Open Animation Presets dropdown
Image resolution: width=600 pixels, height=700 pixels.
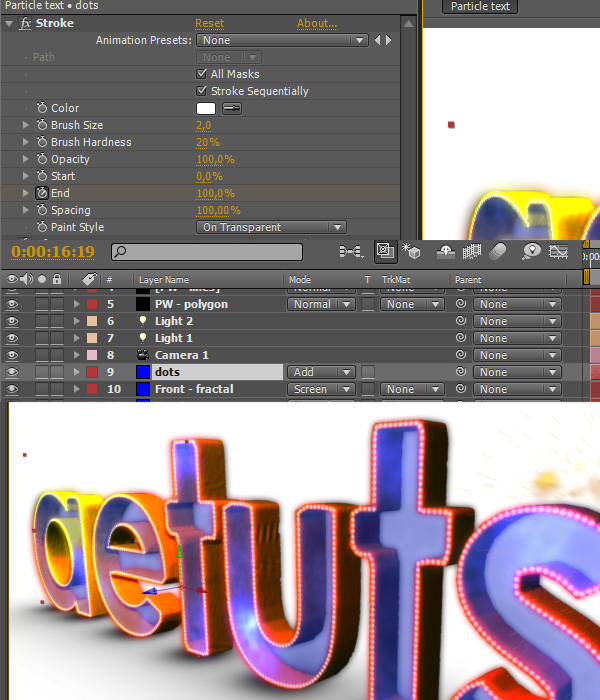pyautogui.click(x=282, y=40)
